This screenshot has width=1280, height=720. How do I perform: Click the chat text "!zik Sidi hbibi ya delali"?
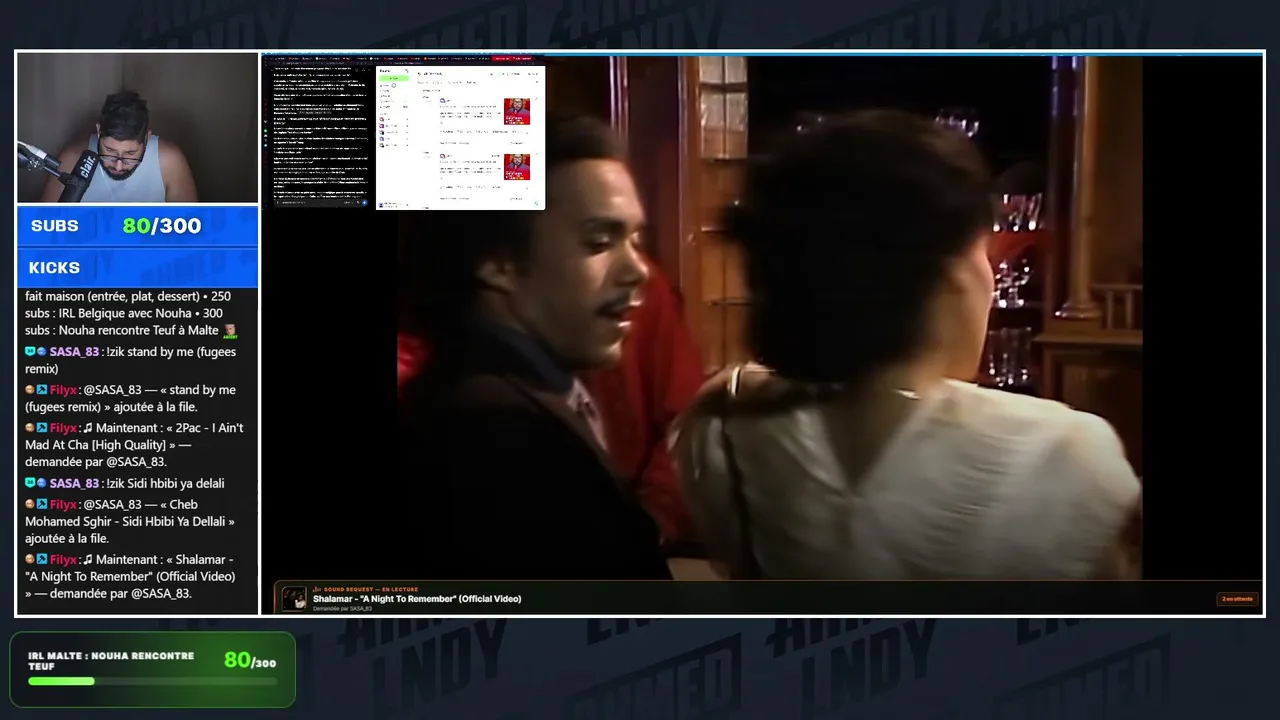[x=164, y=484]
